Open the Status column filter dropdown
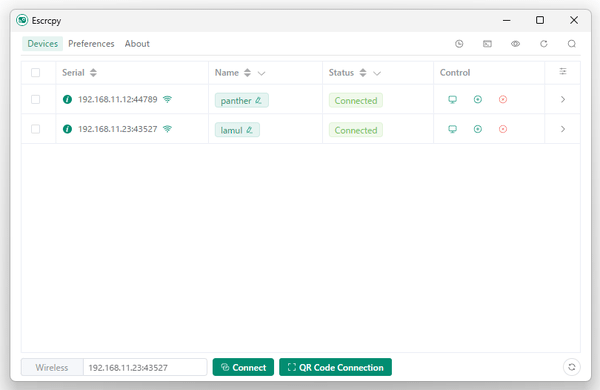 pos(377,73)
